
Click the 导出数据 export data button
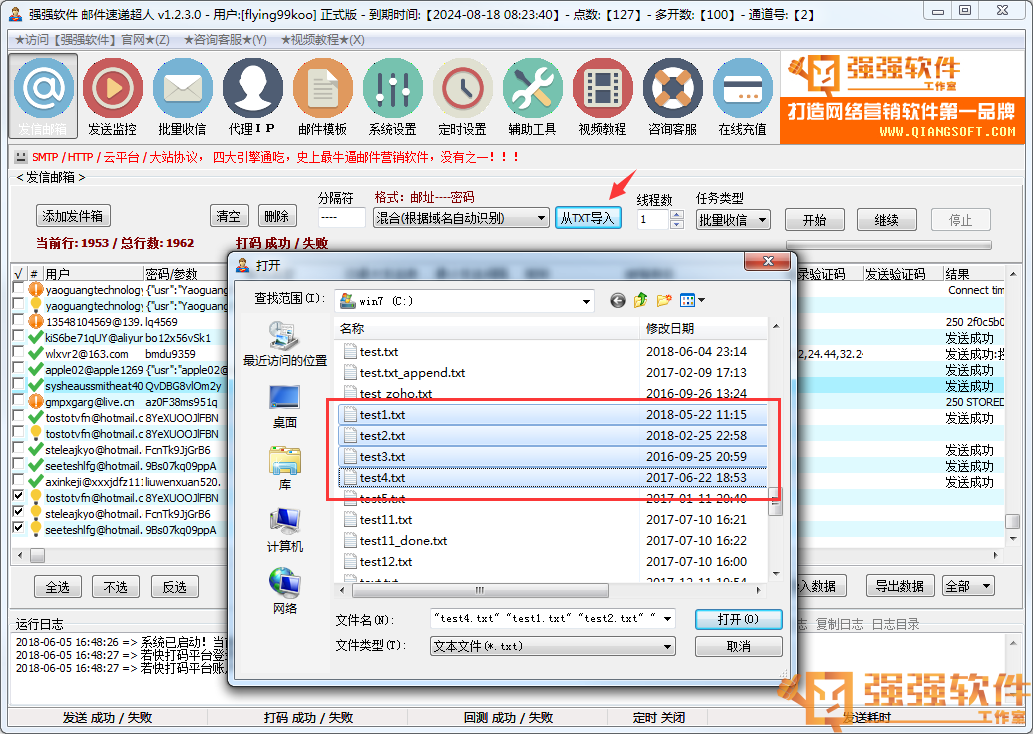click(899, 586)
